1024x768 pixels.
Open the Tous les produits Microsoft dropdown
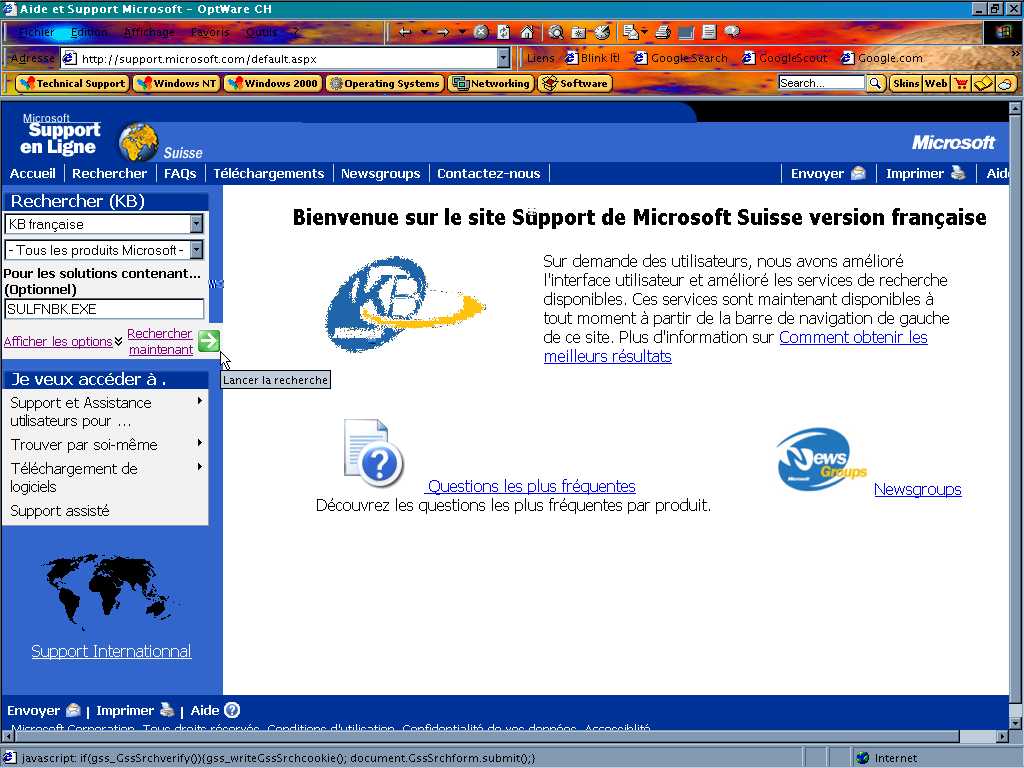pos(104,250)
